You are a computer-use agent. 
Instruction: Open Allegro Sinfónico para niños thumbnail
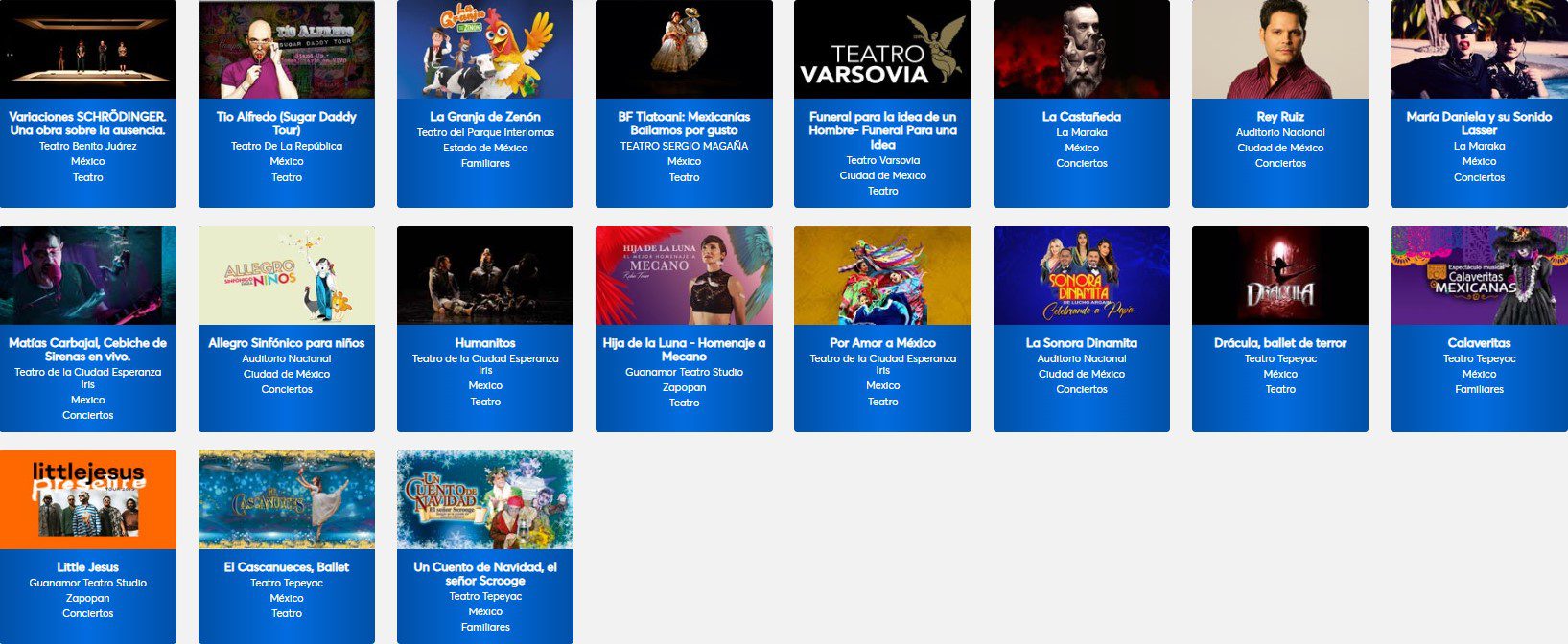tap(287, 275)
